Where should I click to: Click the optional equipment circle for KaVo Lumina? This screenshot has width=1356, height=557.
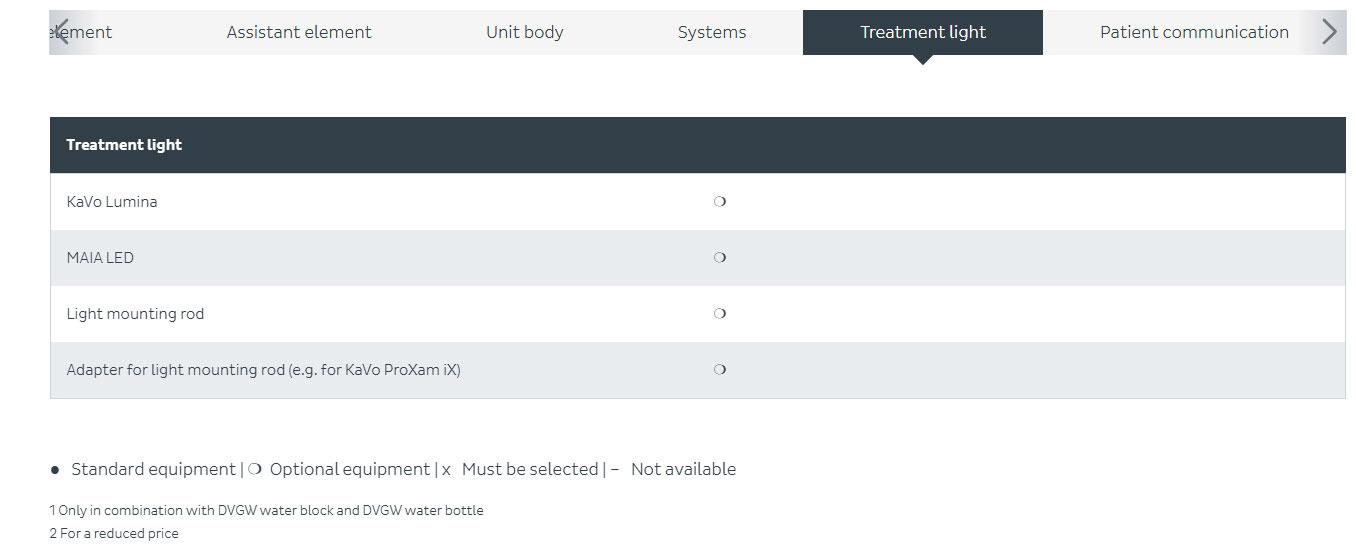coord(720,201)
